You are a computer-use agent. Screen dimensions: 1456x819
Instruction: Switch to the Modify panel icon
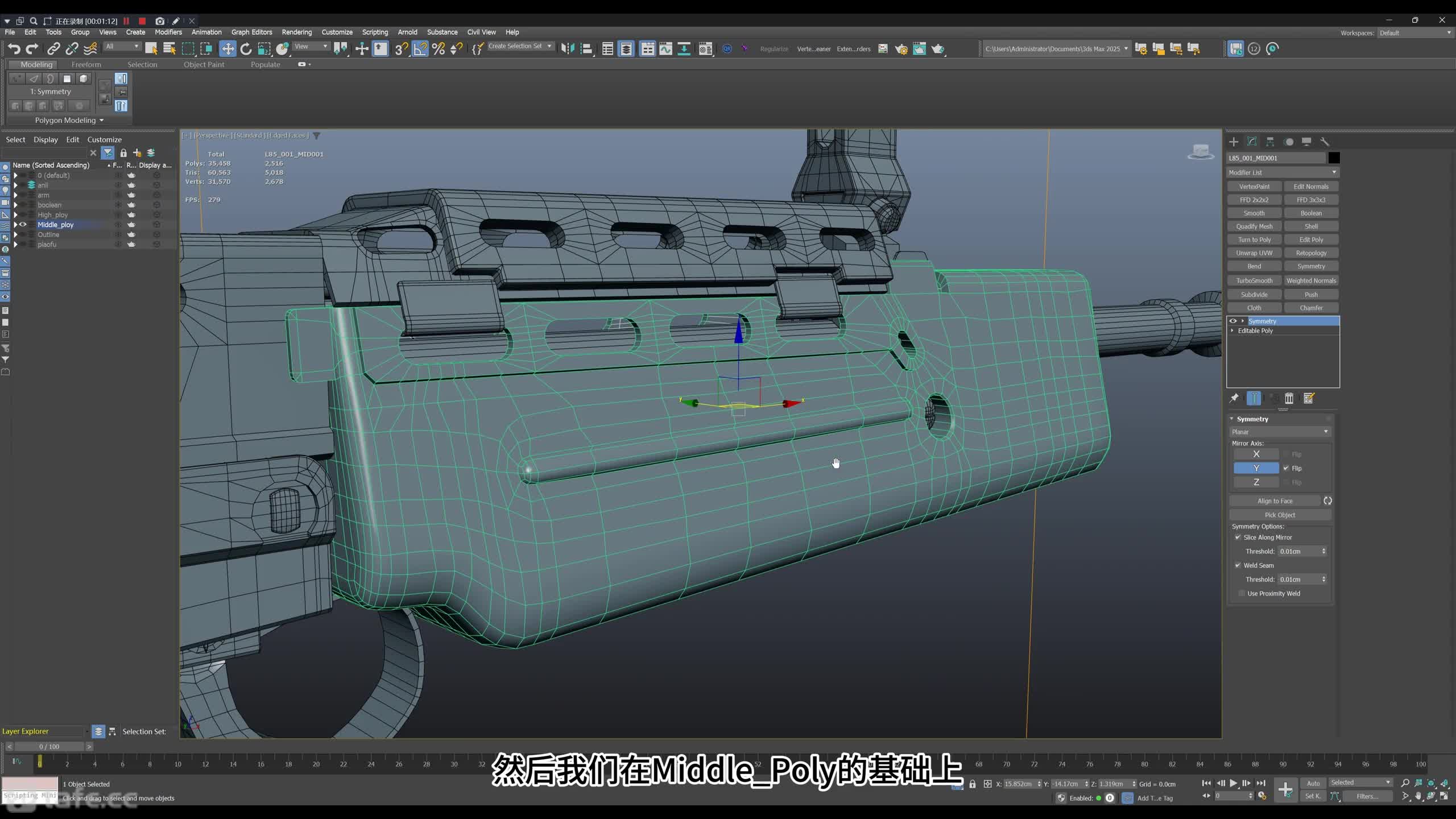click(x=1252, y=142)
